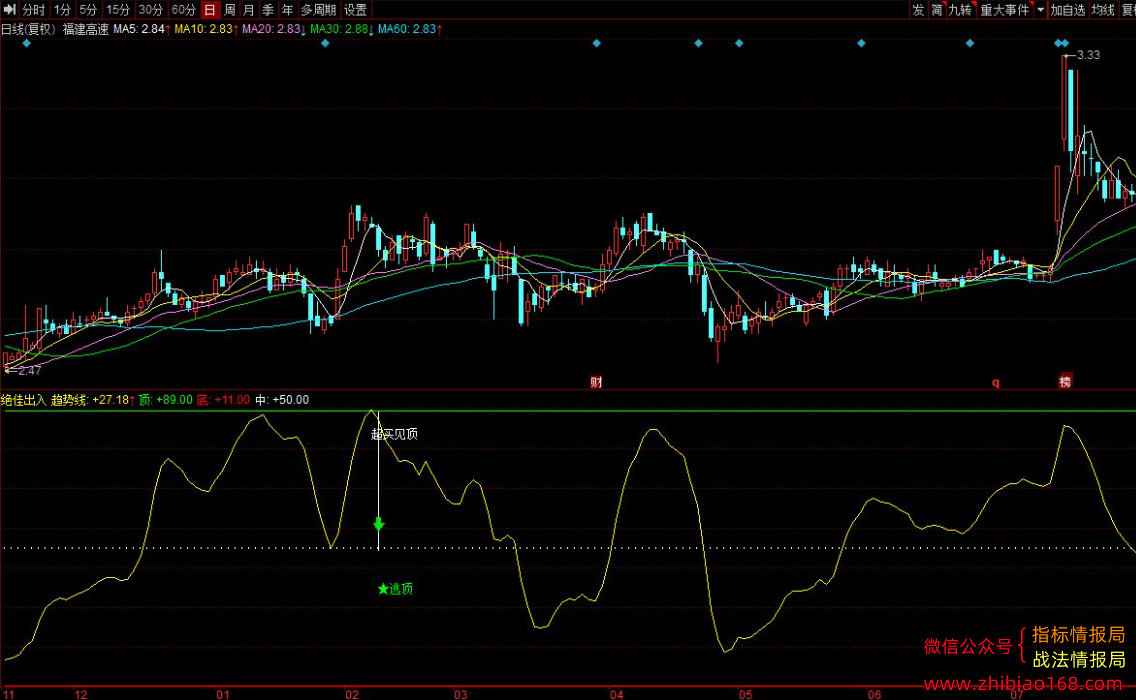Select the 5分 period tab
Image resolution: width=1136 pixels, height=700 pixels.
point(88,9)
